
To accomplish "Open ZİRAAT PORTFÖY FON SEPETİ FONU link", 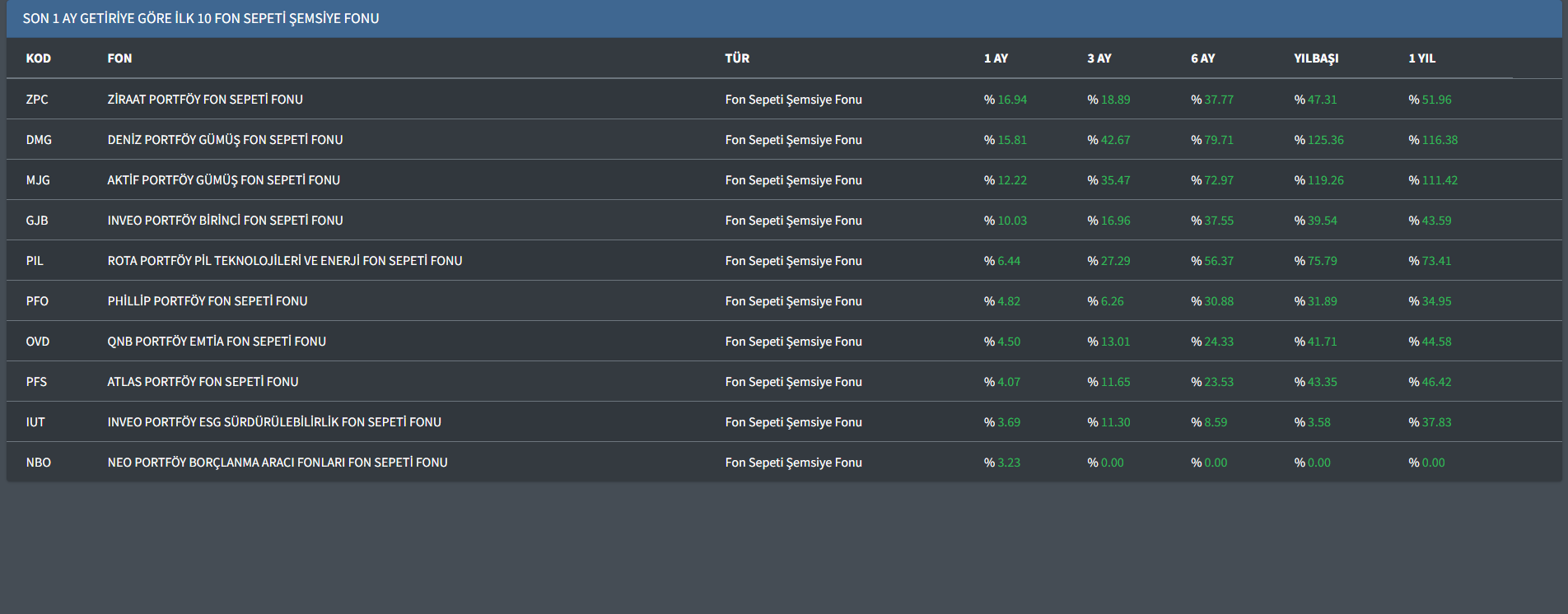I will (x=205, y=100).
